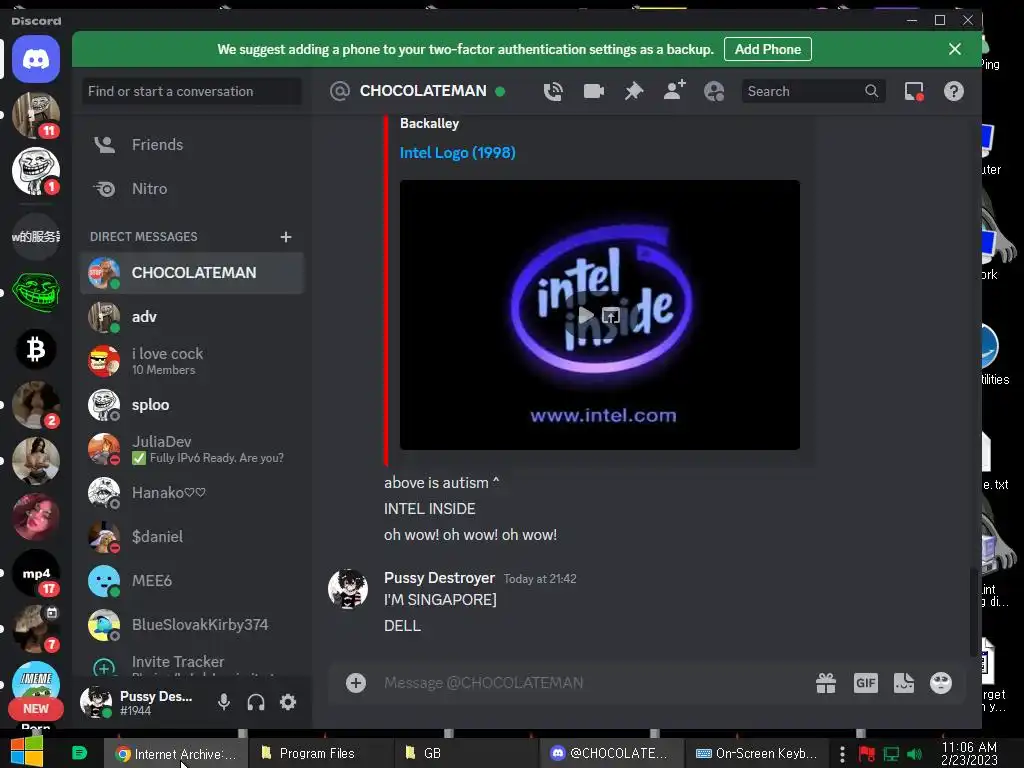This screenshot has width=1024, height=768.
Task: Open the inbox icon in header
Action: (x=914, y=91)
